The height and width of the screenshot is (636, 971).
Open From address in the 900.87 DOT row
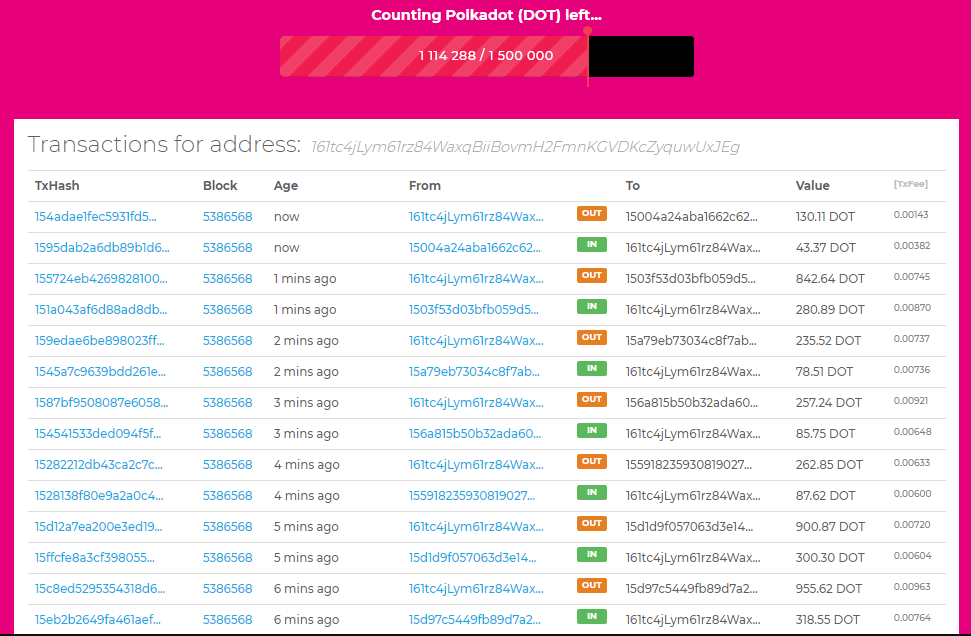pyautogui.click(x=476, y=526)
